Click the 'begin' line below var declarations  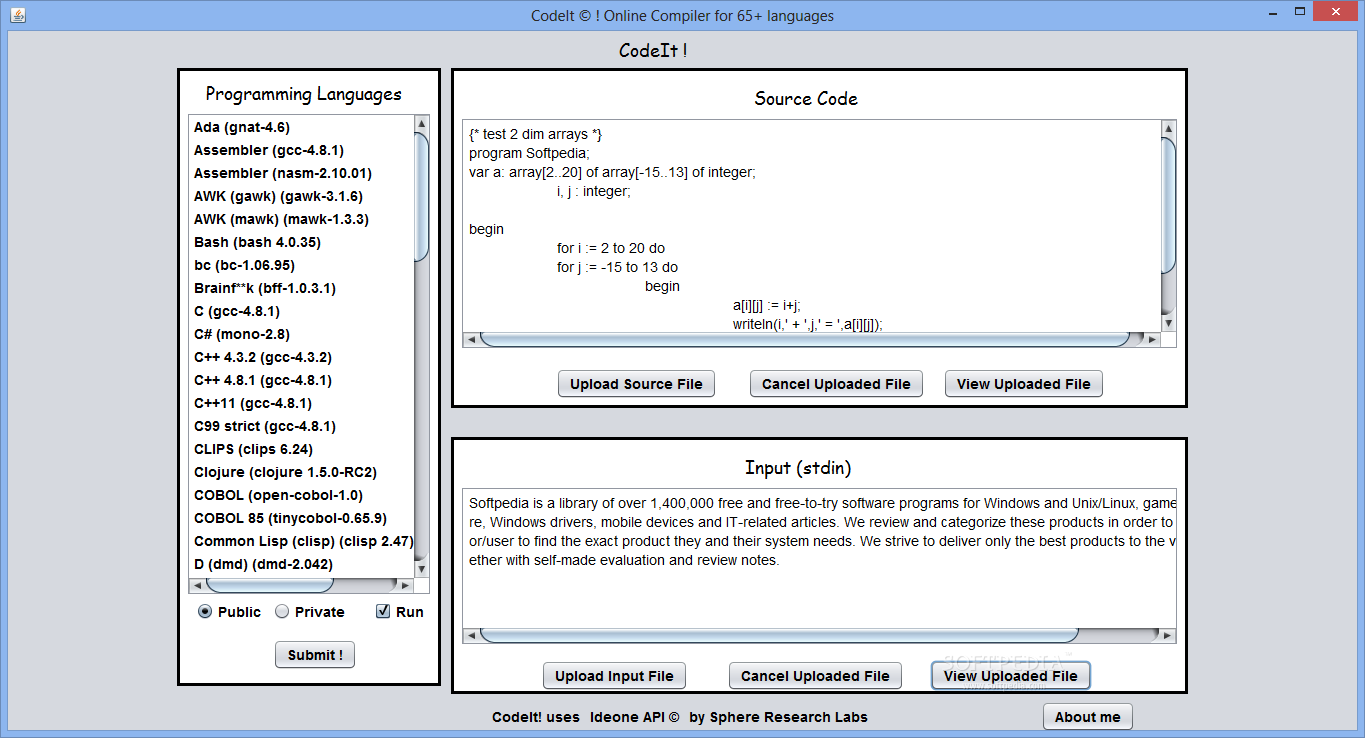[486, 229]
